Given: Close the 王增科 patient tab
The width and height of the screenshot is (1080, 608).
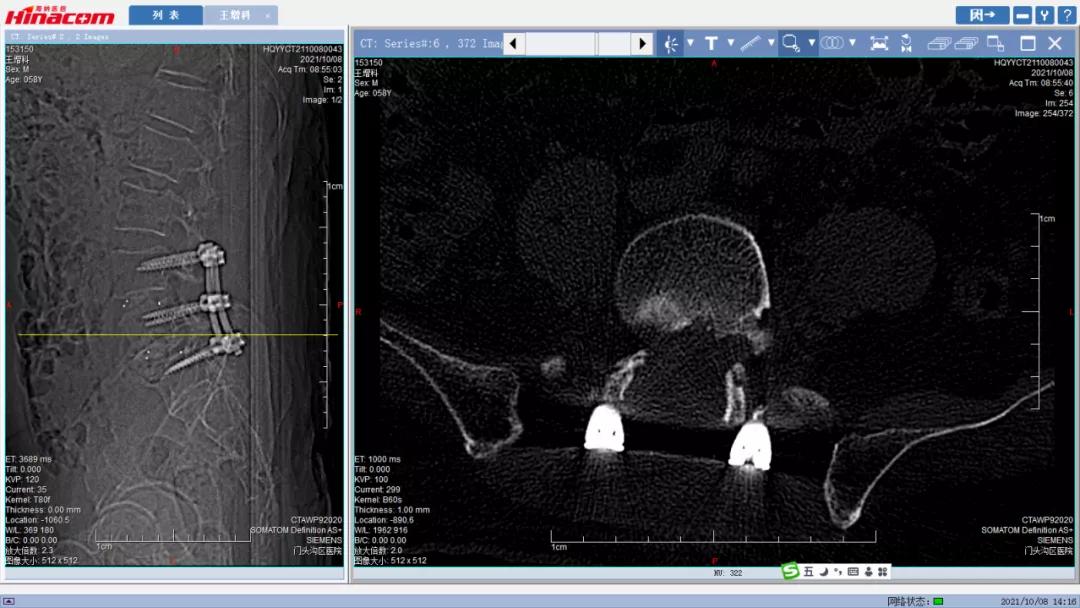Looking at the screenshot, I should point(267,15).
